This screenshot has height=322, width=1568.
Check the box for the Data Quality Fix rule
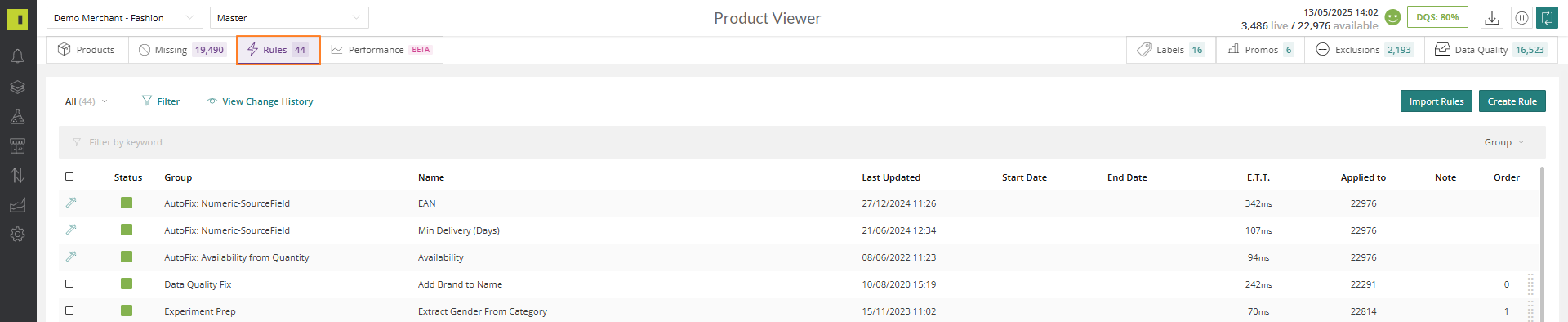click(69, 284)
